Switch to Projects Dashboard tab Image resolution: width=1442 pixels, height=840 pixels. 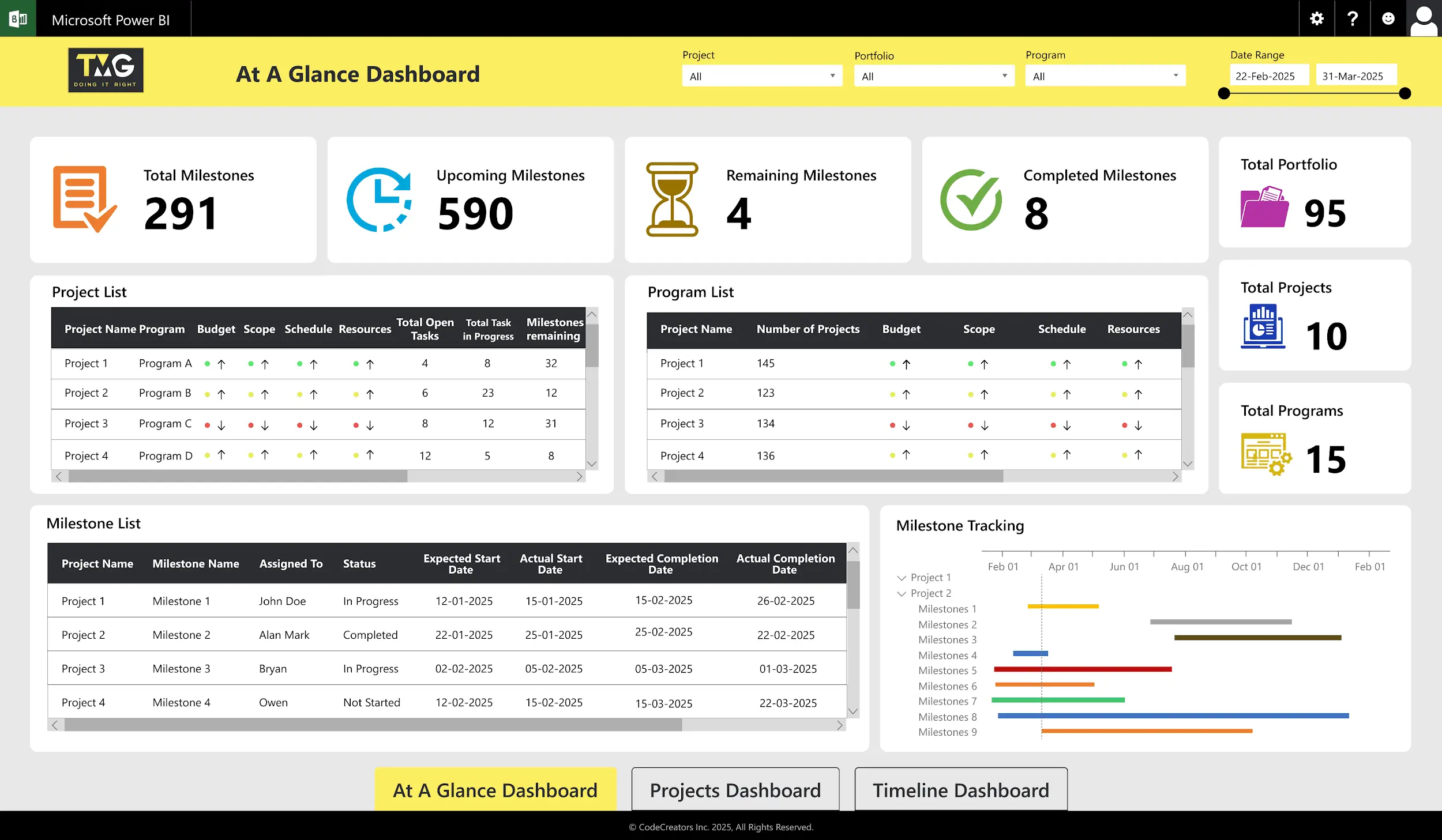(x=735, y=790)
